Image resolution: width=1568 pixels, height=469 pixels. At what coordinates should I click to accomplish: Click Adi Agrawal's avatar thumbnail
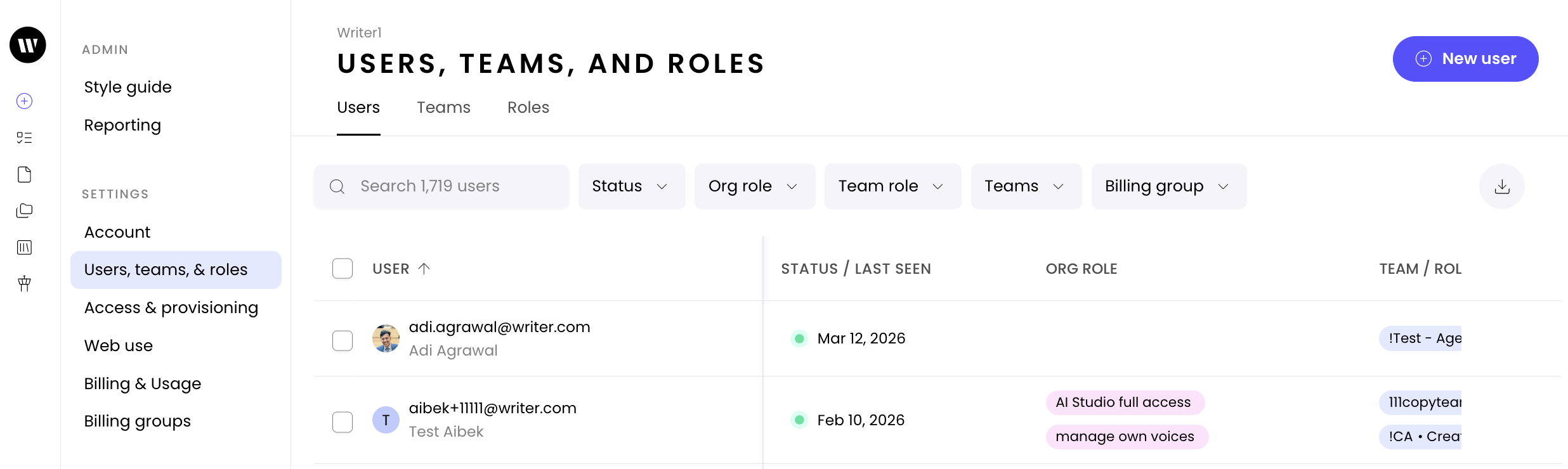(386, 338)
